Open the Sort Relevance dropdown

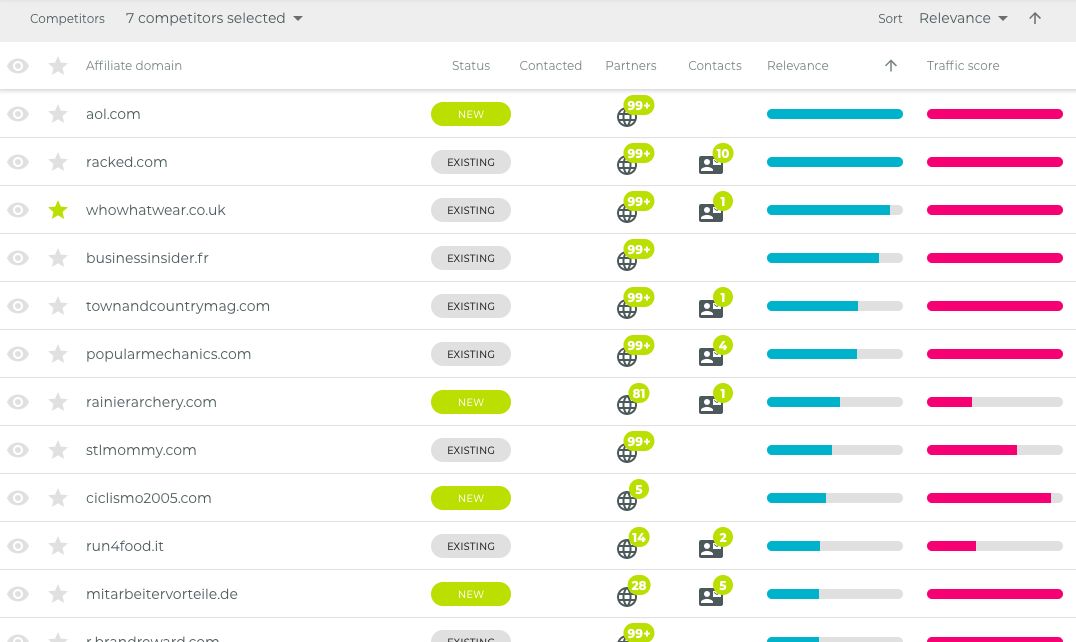(963, 19)
